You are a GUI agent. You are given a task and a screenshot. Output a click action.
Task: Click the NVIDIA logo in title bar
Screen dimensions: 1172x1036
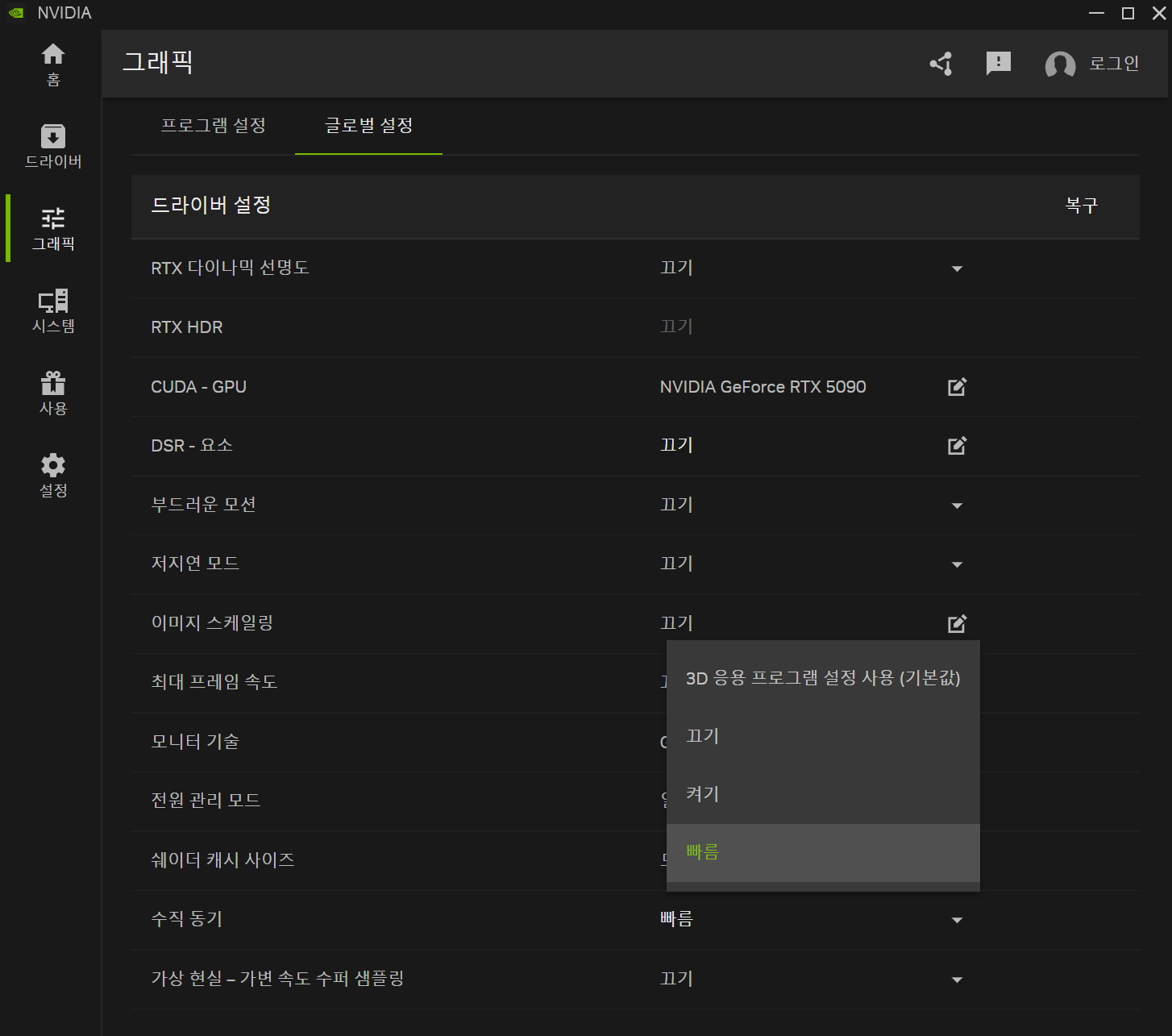[x=16, y=13]
